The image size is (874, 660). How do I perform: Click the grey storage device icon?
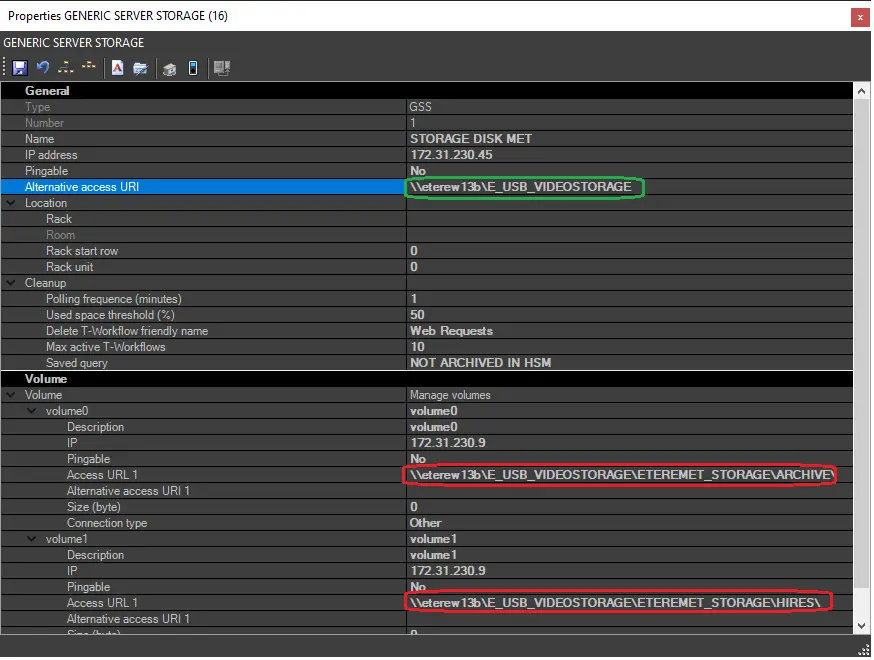170,68
